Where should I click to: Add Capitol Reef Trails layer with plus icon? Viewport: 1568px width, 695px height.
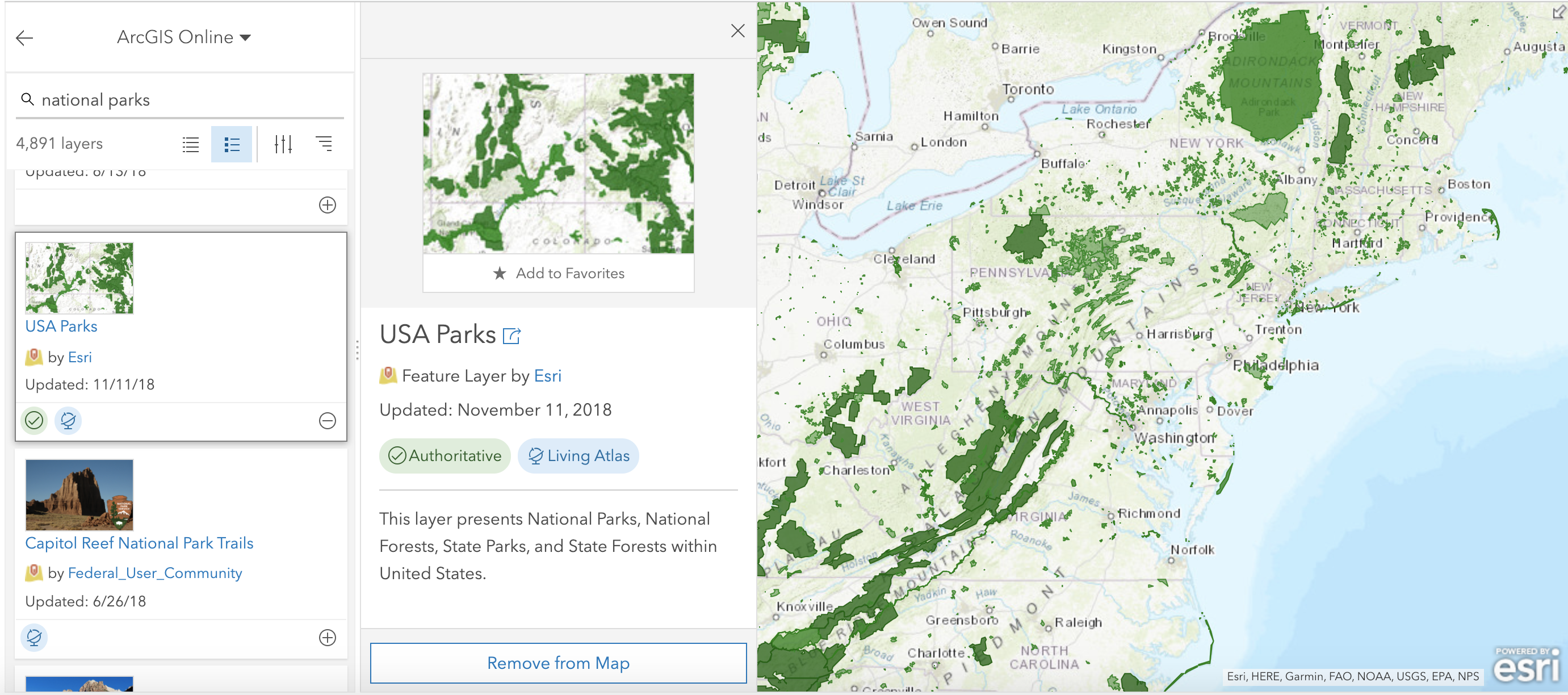(328, 637)
